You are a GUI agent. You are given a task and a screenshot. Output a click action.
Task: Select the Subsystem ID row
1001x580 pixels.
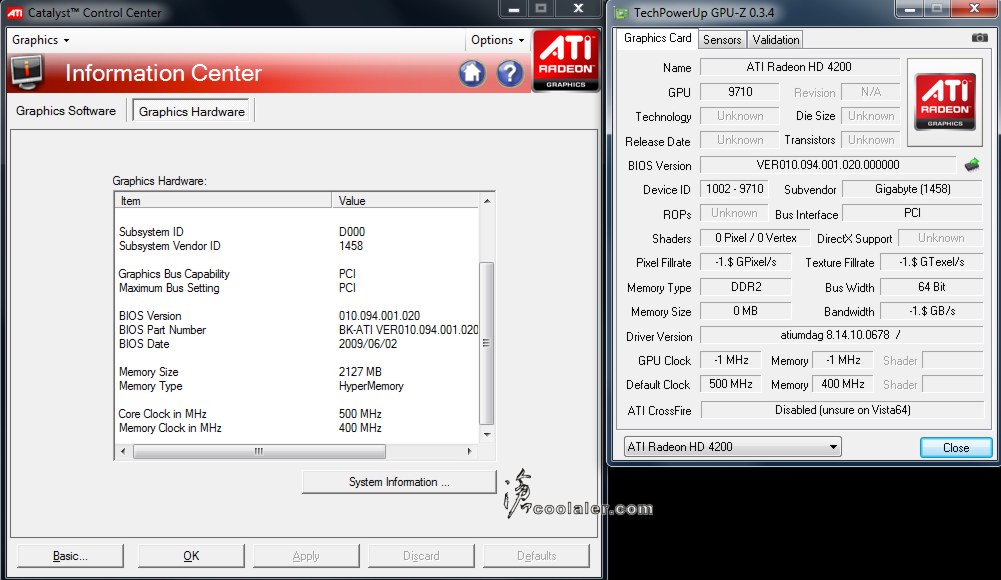297,232
